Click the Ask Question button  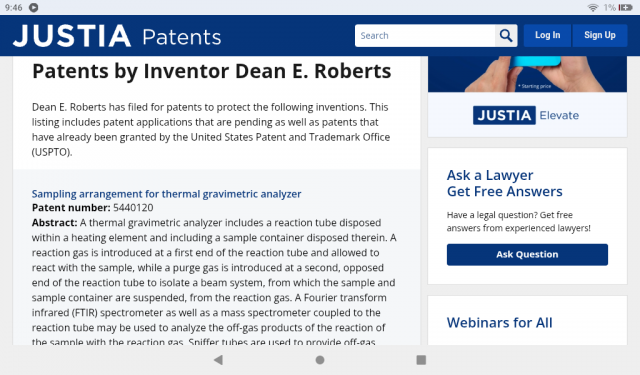(x=527, y=255)
